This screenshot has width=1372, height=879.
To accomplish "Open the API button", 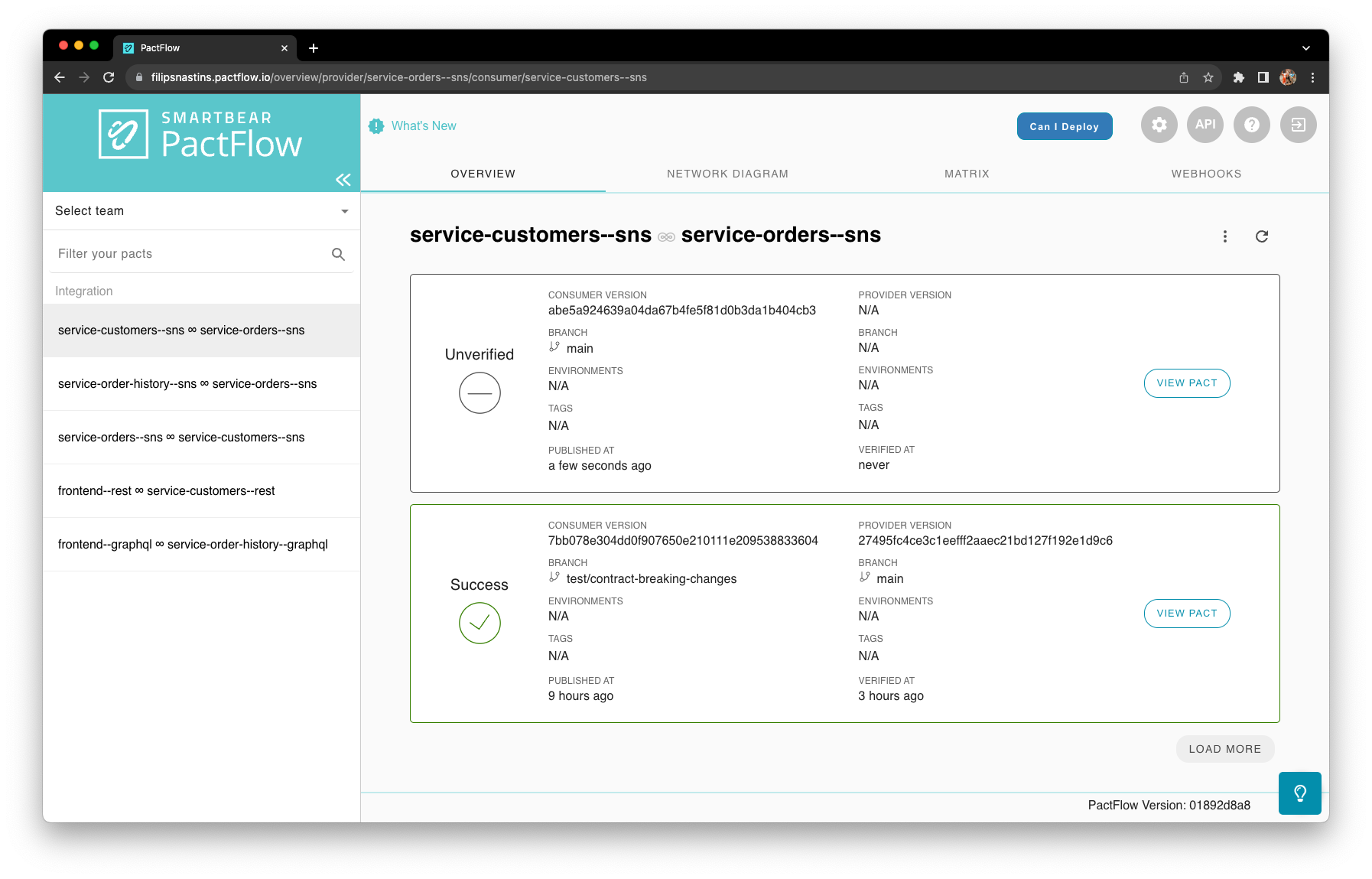I will 1205,125.
